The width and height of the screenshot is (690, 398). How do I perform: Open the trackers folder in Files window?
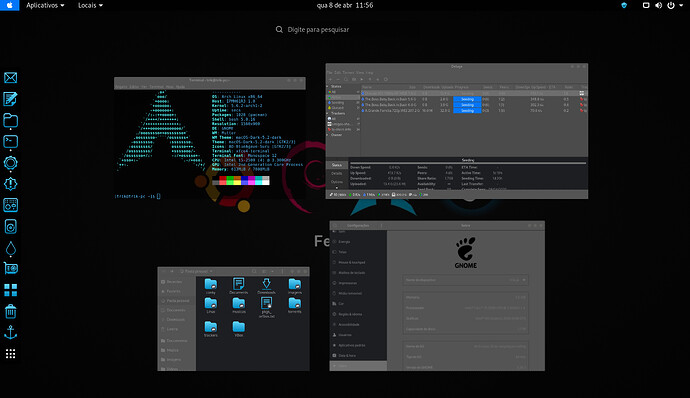211,328
